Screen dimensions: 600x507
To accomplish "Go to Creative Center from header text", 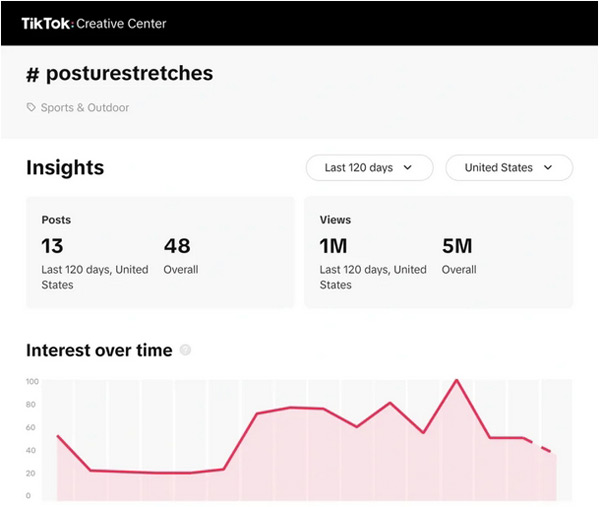I will click(x=122, y=23).
